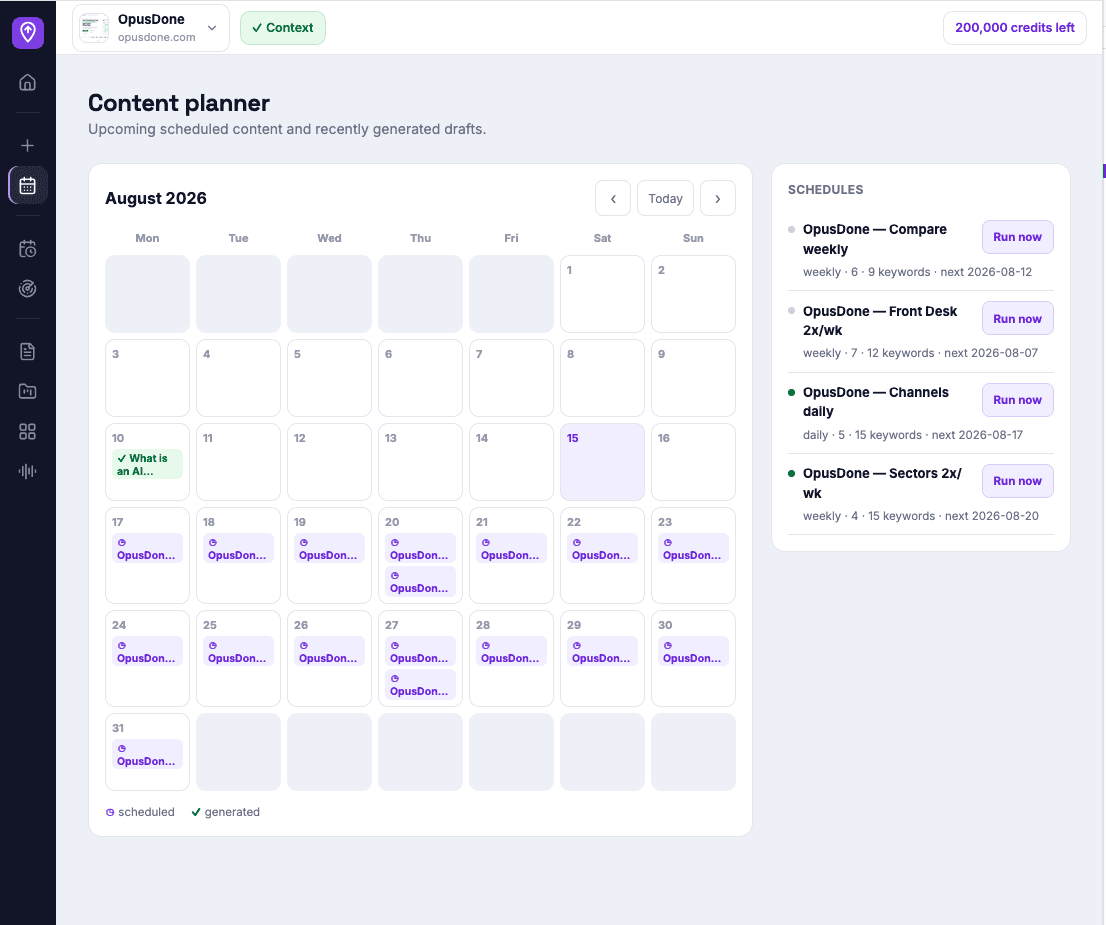Open the grid apps sidebar icon
This screenshot has height=925, width=1106.
click(28, 431)
